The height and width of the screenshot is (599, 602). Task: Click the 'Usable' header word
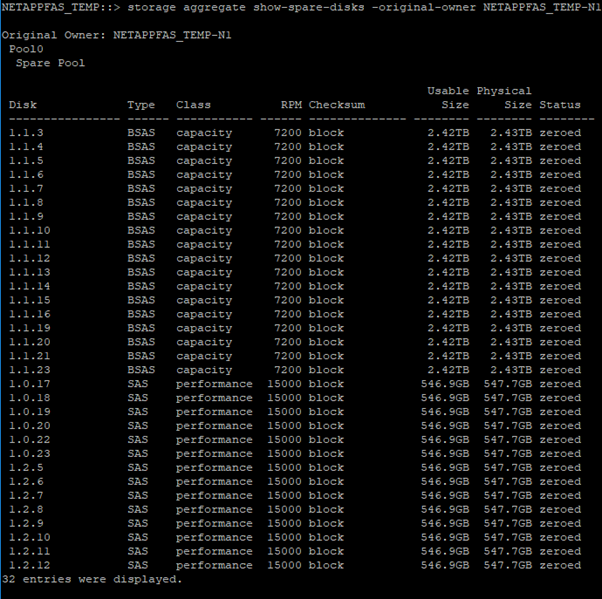coord(448,91)
